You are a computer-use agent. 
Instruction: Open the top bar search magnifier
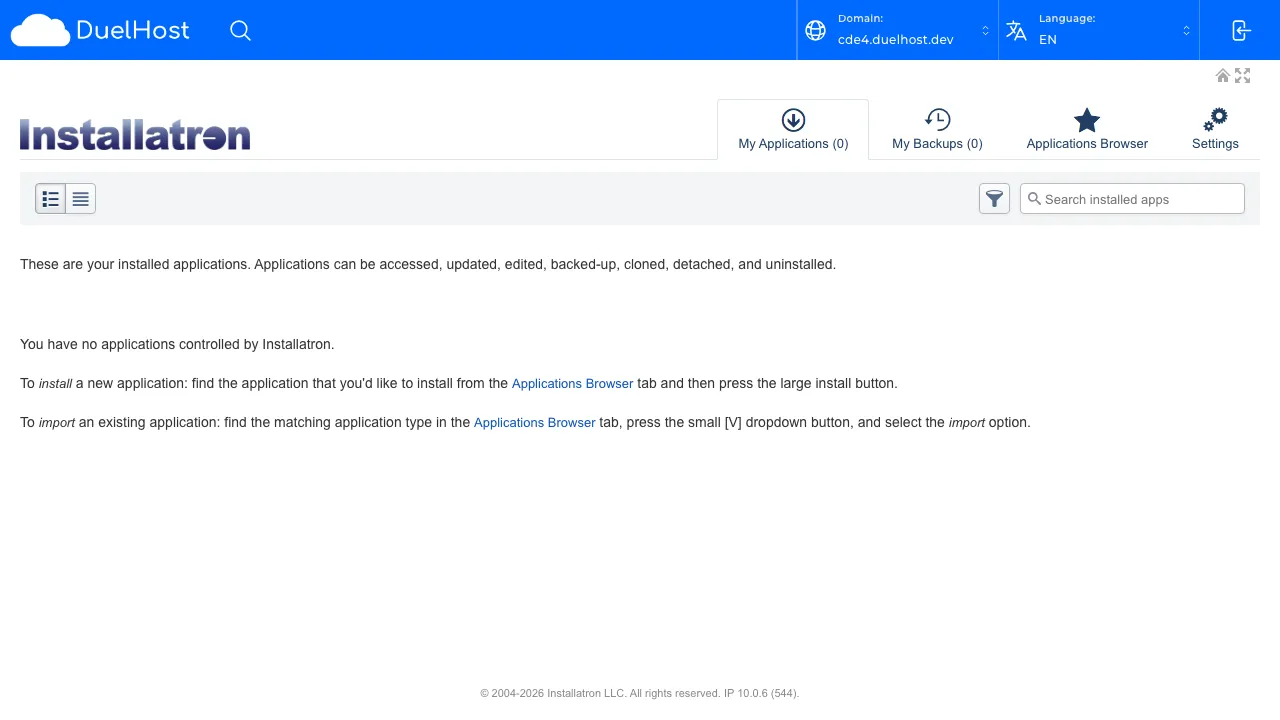pos(240,30)
